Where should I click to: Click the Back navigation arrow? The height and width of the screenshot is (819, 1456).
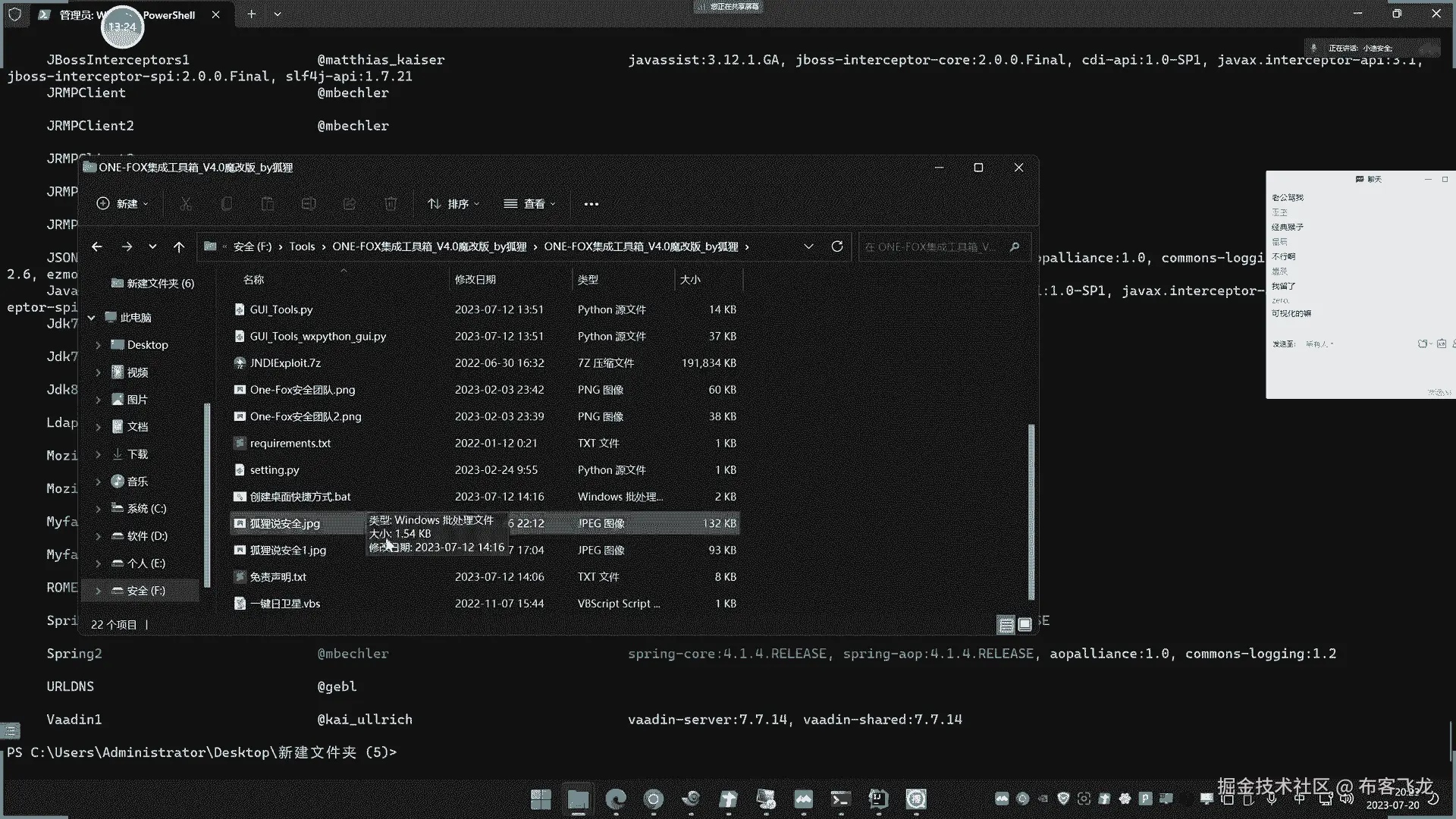[97, 246]
